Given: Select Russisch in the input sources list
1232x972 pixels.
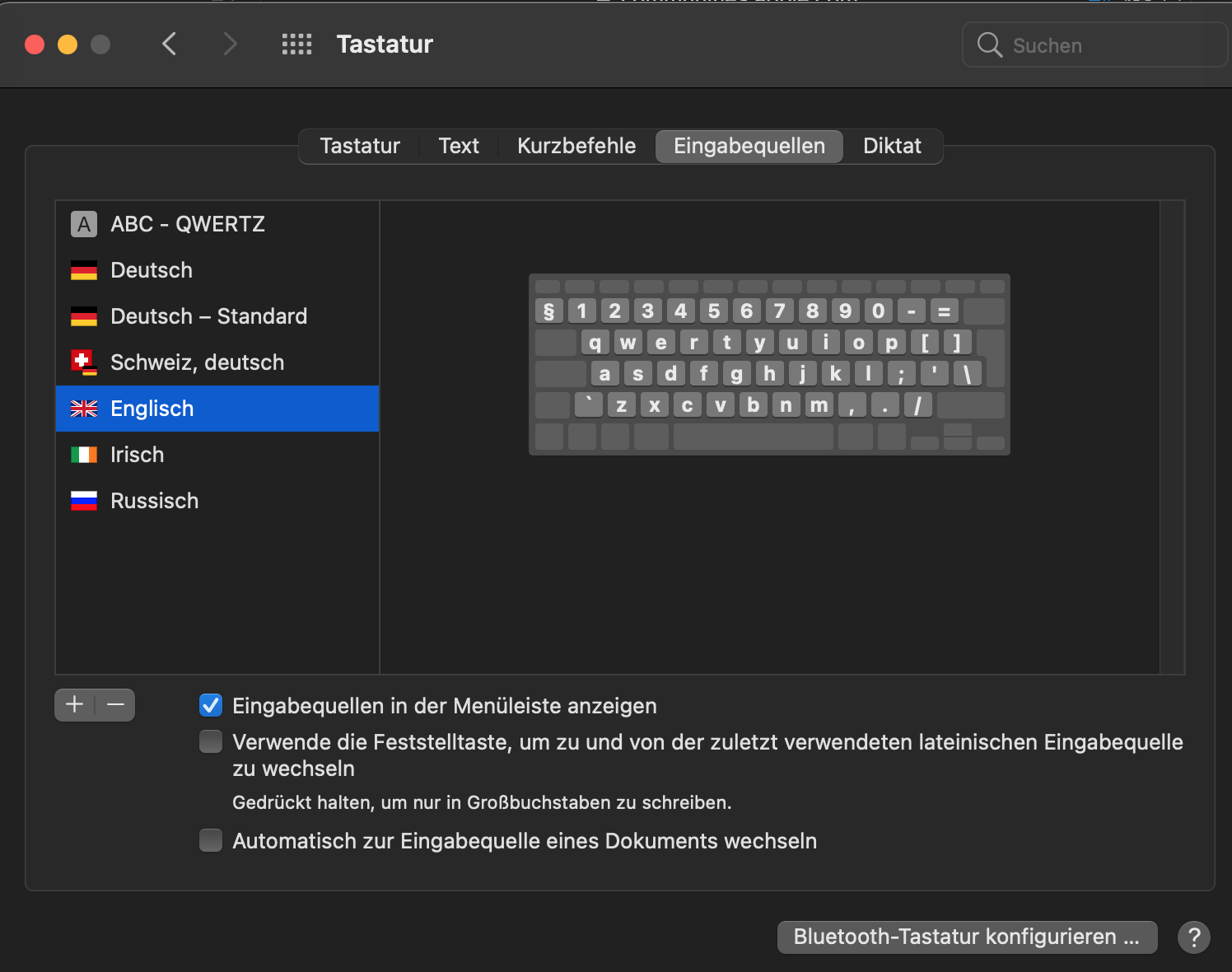Looking at the screenshot, I should pos(154,501).
